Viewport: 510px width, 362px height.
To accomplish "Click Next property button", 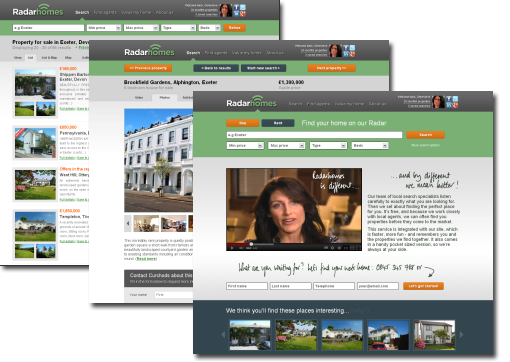I will coord(331,68).
